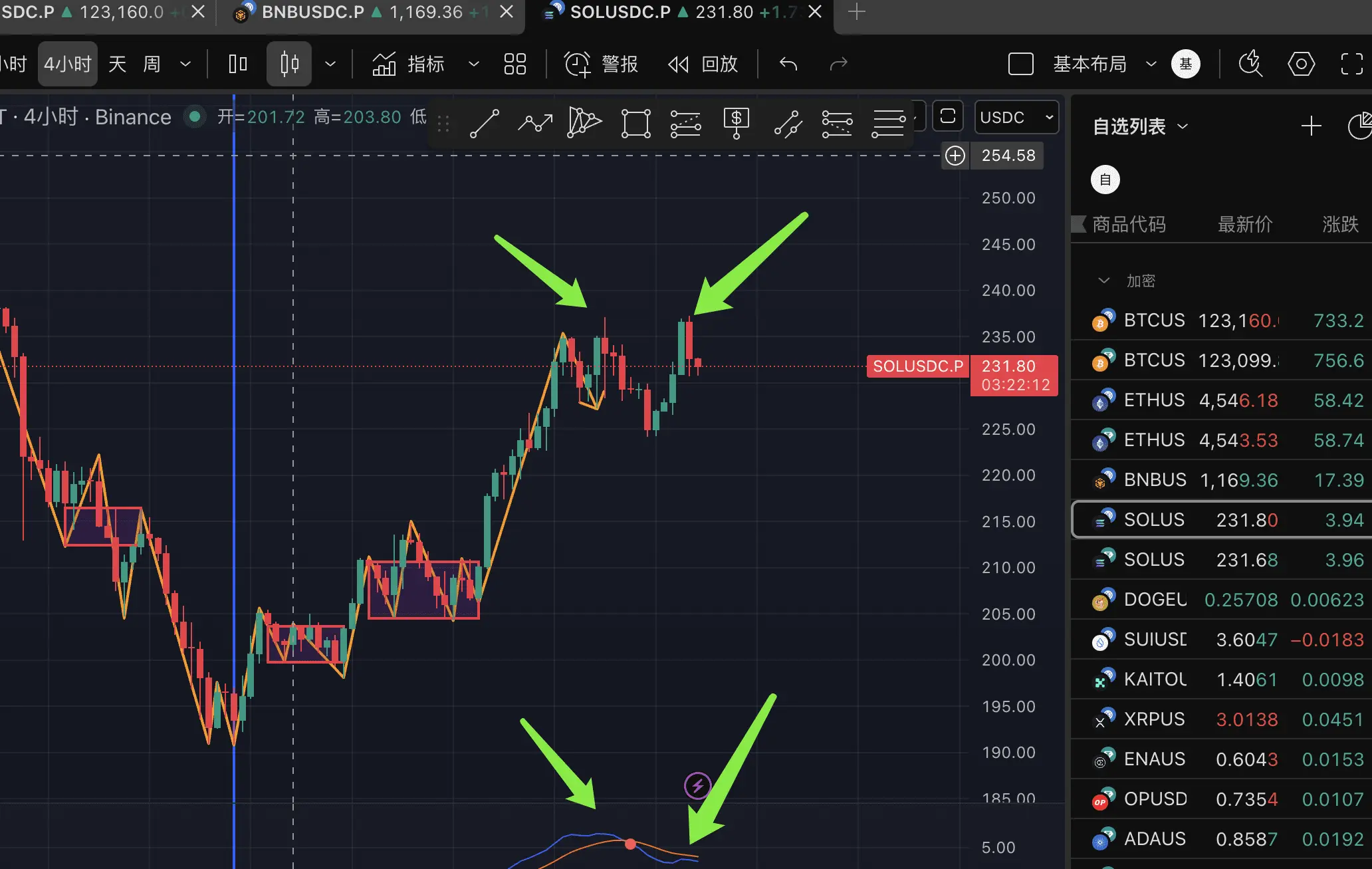Image resolution: width=1372 pixels, height=869 pixels.
Task: Enter fullscreen mode
Action: click(x=1351, y=64)
